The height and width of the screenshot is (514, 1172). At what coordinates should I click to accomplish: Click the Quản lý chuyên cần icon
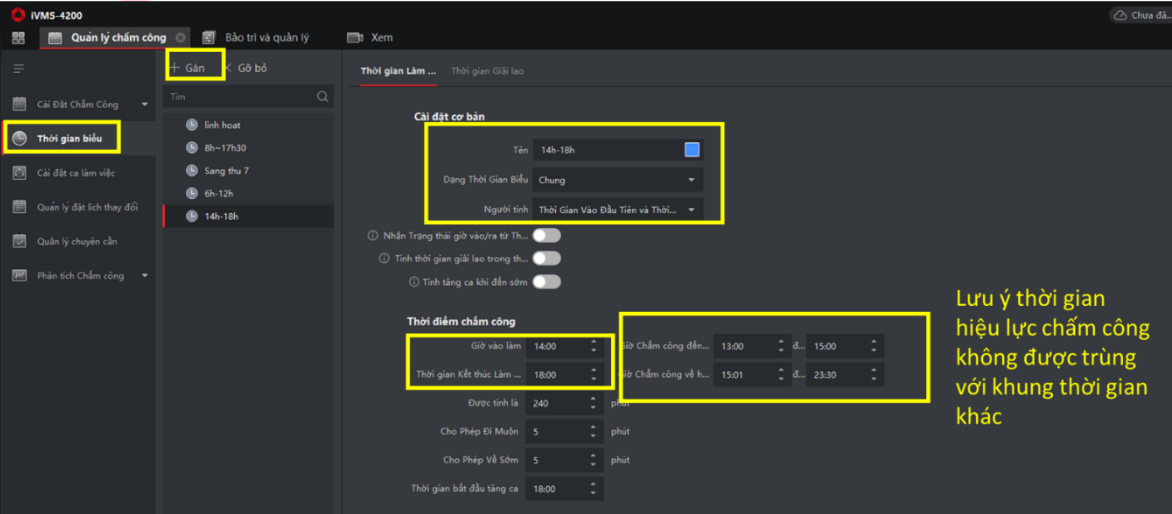click(19, 241)
